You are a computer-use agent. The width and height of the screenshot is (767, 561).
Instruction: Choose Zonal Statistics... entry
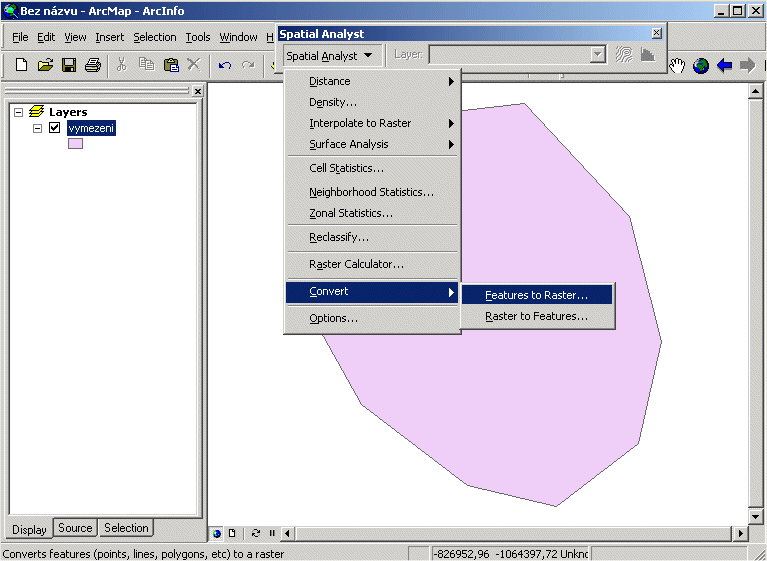372,213
